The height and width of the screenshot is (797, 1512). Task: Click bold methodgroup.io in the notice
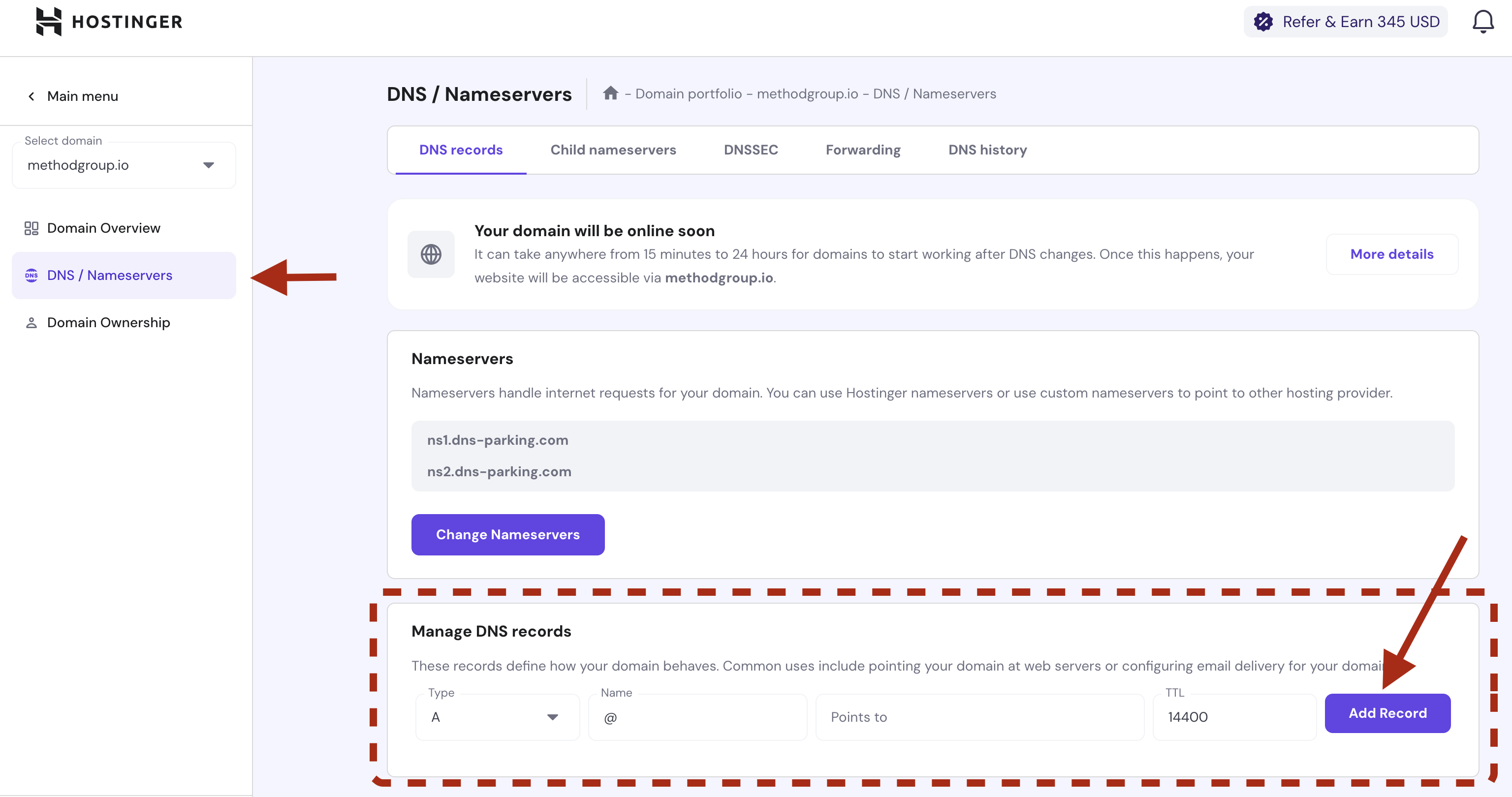click(x=719, y=277)
